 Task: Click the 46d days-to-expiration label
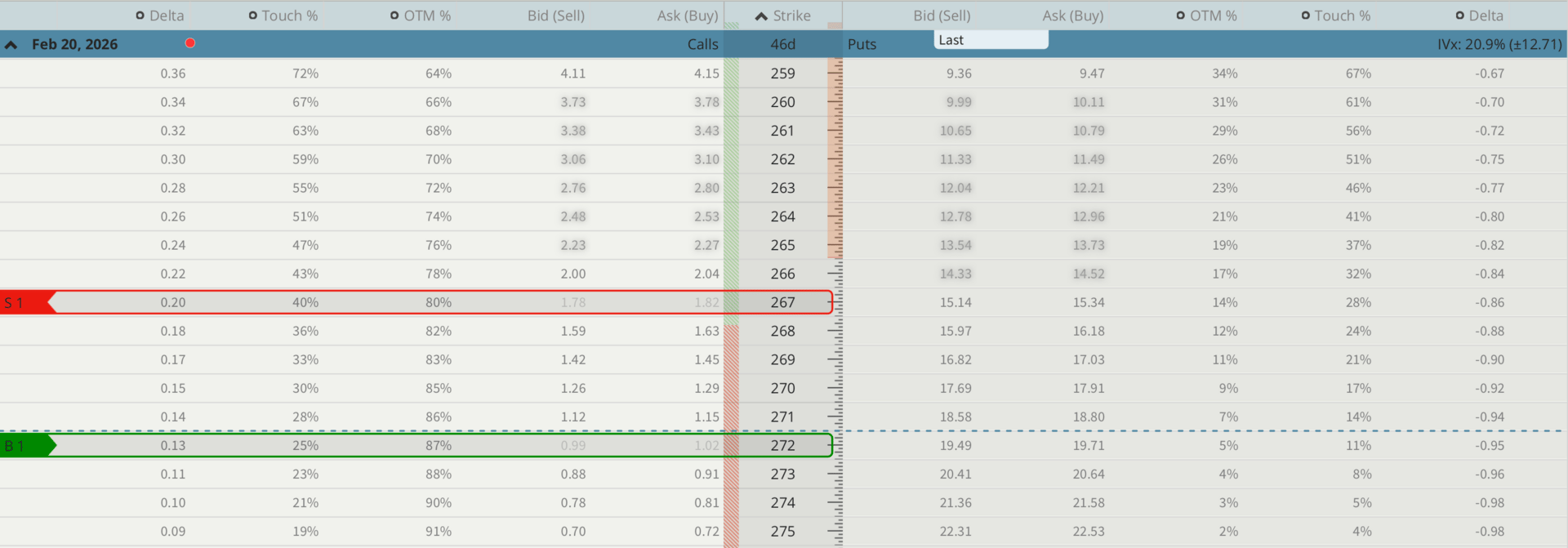(x=783, y=44)
